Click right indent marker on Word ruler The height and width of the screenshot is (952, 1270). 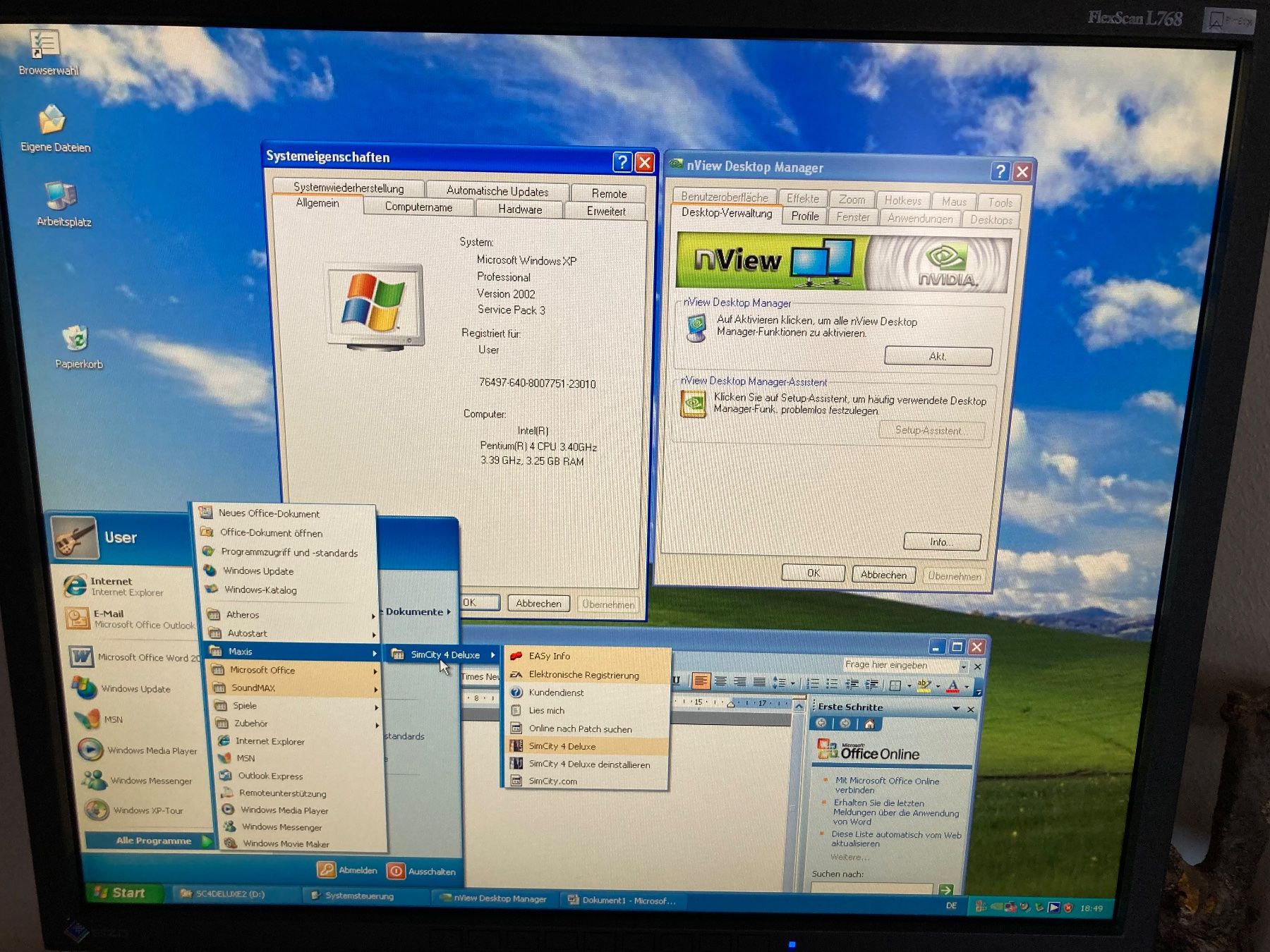(730, 704)
